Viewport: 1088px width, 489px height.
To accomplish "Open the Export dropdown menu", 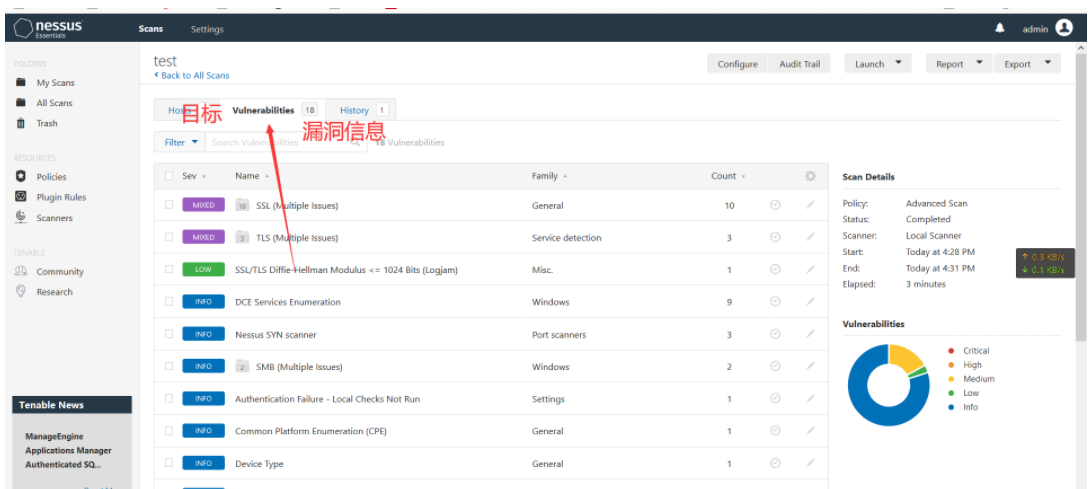I will coord(1027,64).
